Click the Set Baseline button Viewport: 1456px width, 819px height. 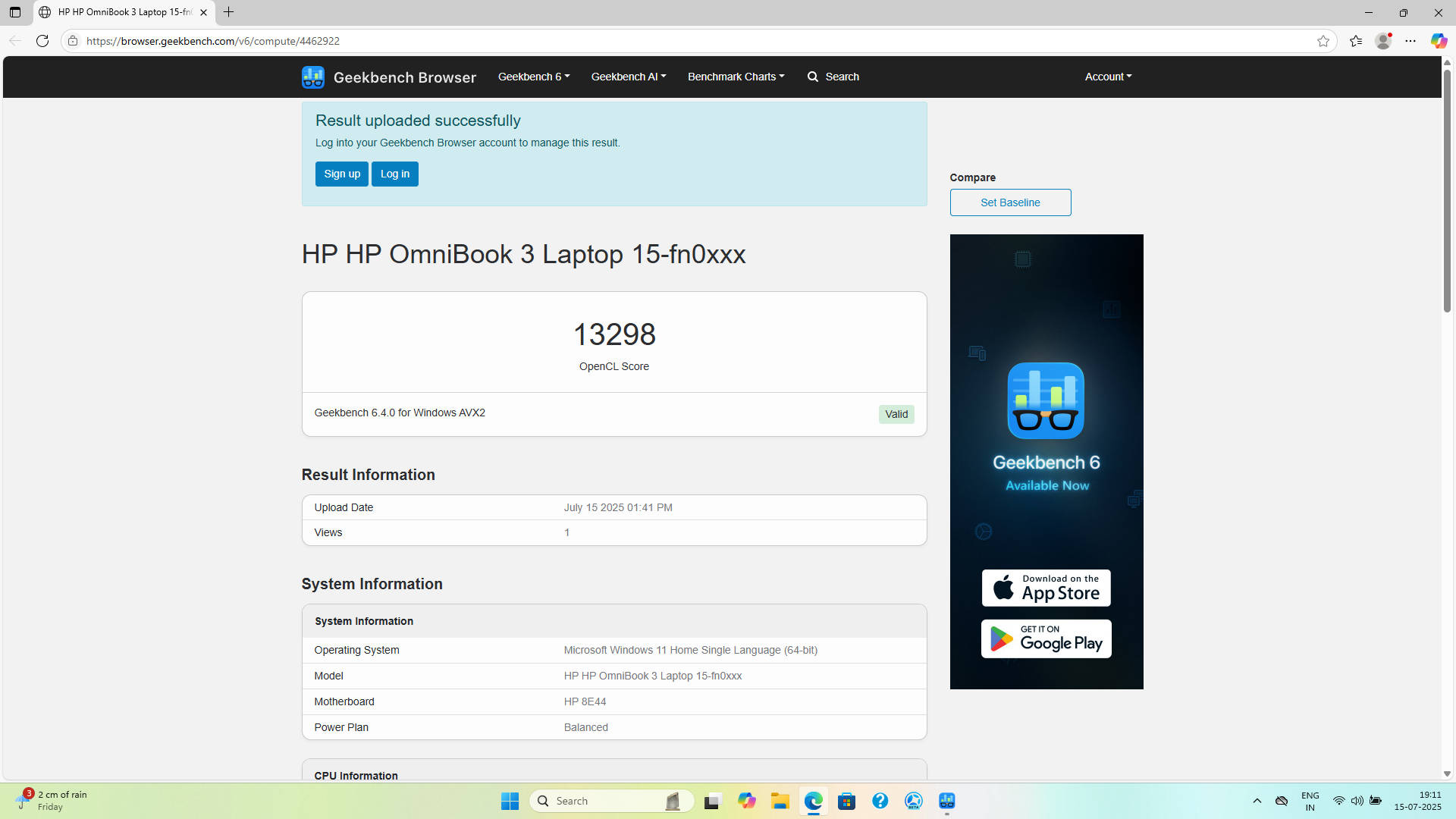[1010, 202]
